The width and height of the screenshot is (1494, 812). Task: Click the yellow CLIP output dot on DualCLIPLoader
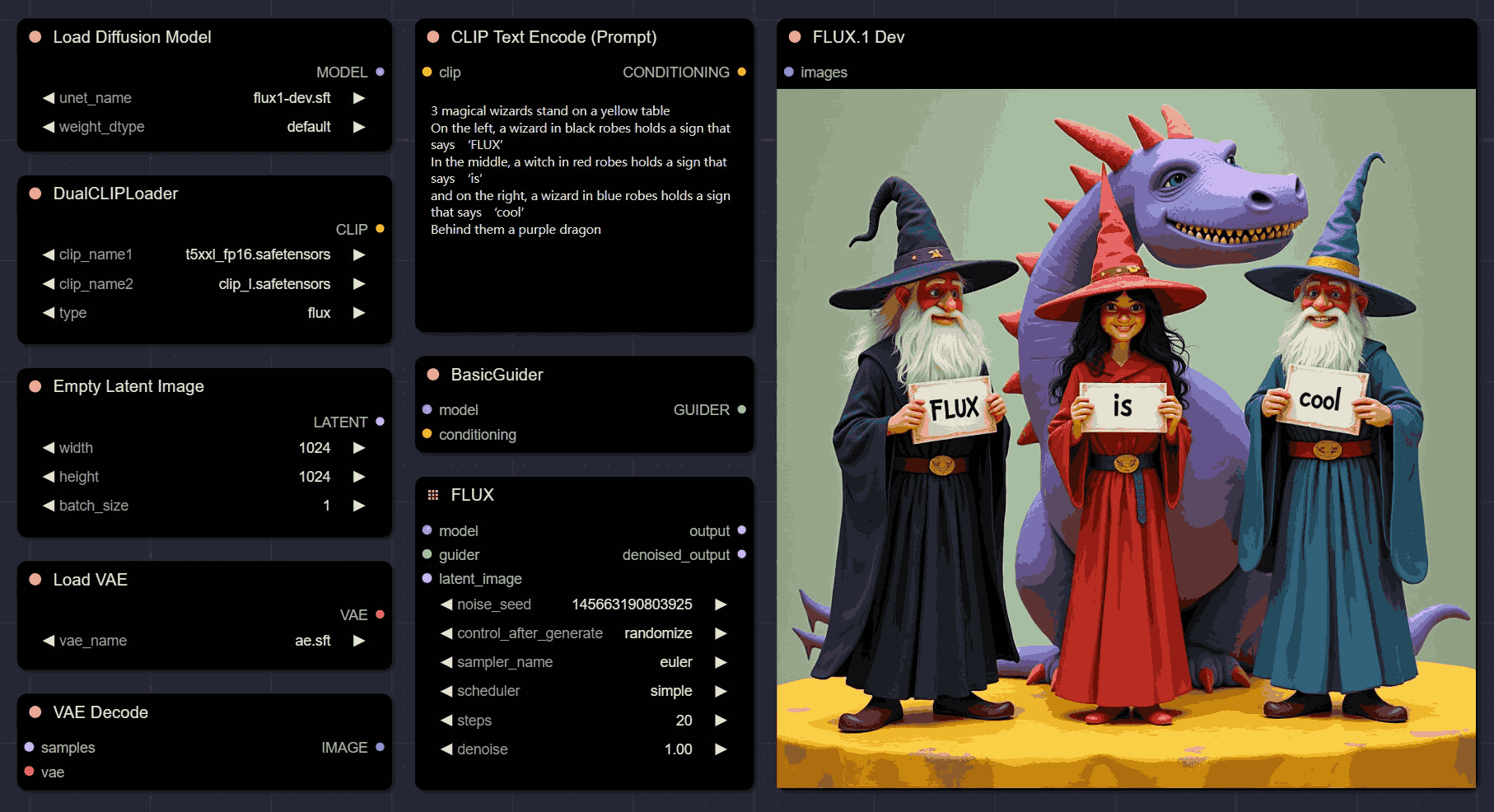click(380, 229)
